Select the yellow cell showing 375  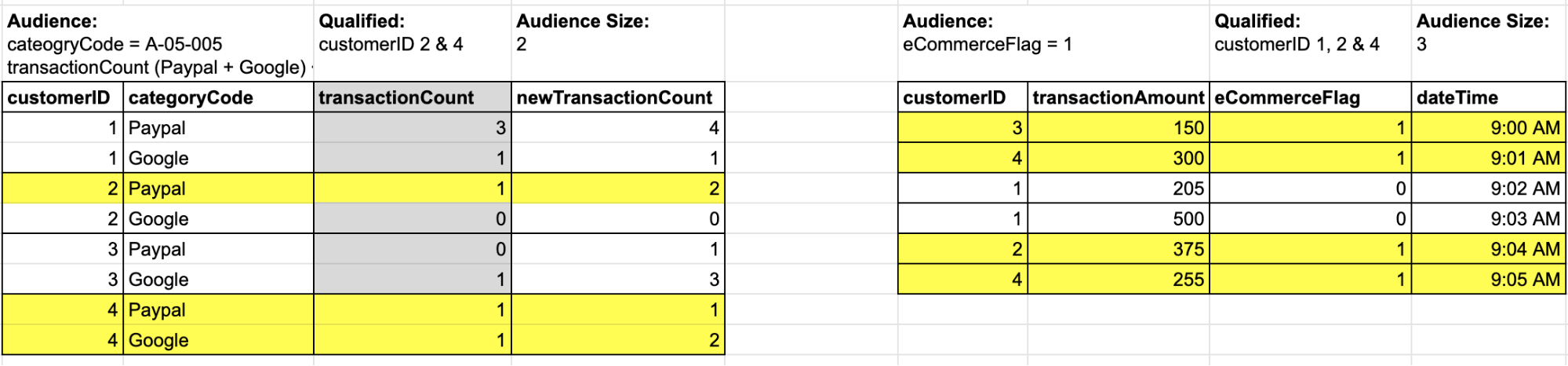click(1118, 249)
